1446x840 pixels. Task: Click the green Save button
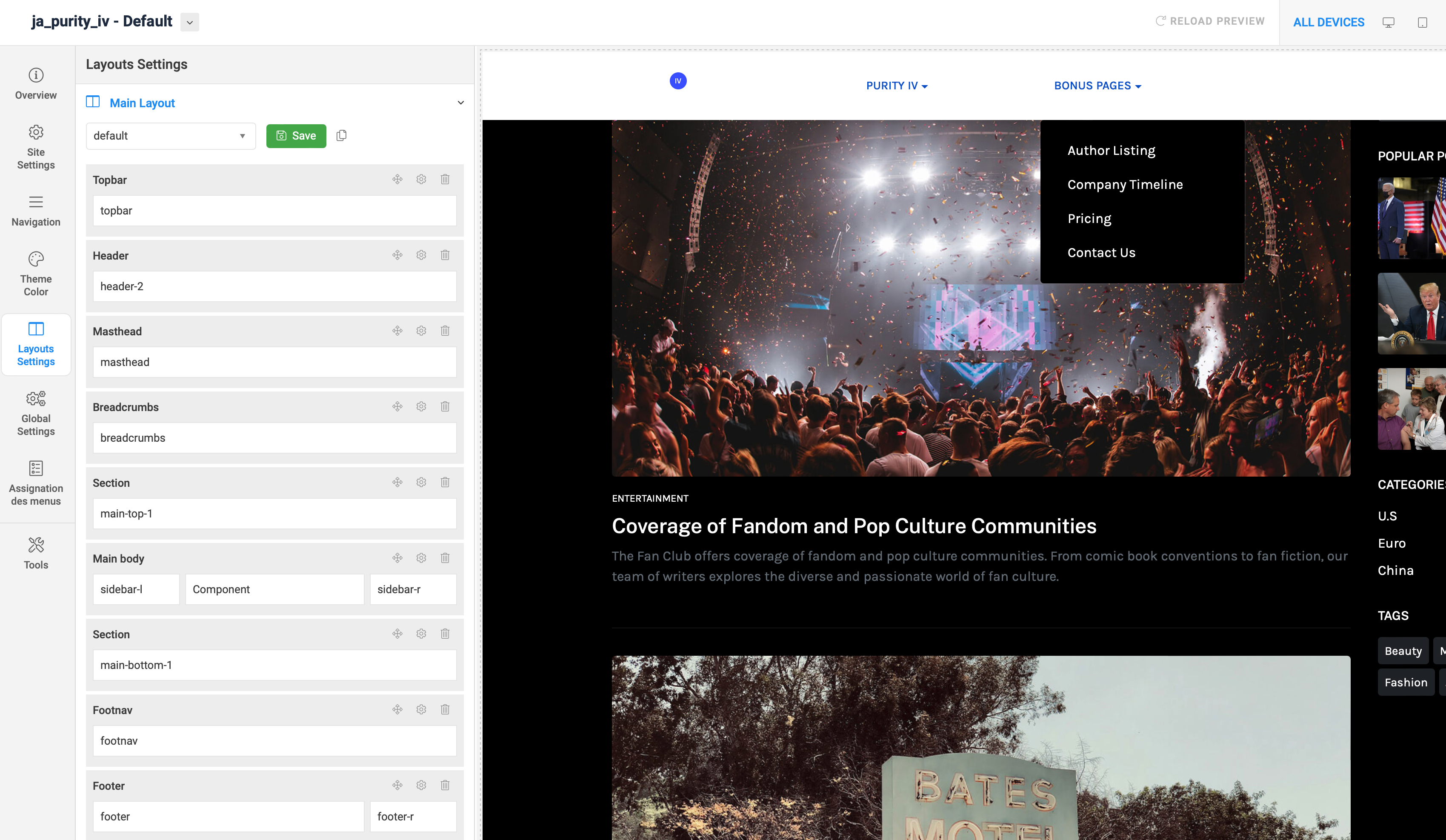296,136
